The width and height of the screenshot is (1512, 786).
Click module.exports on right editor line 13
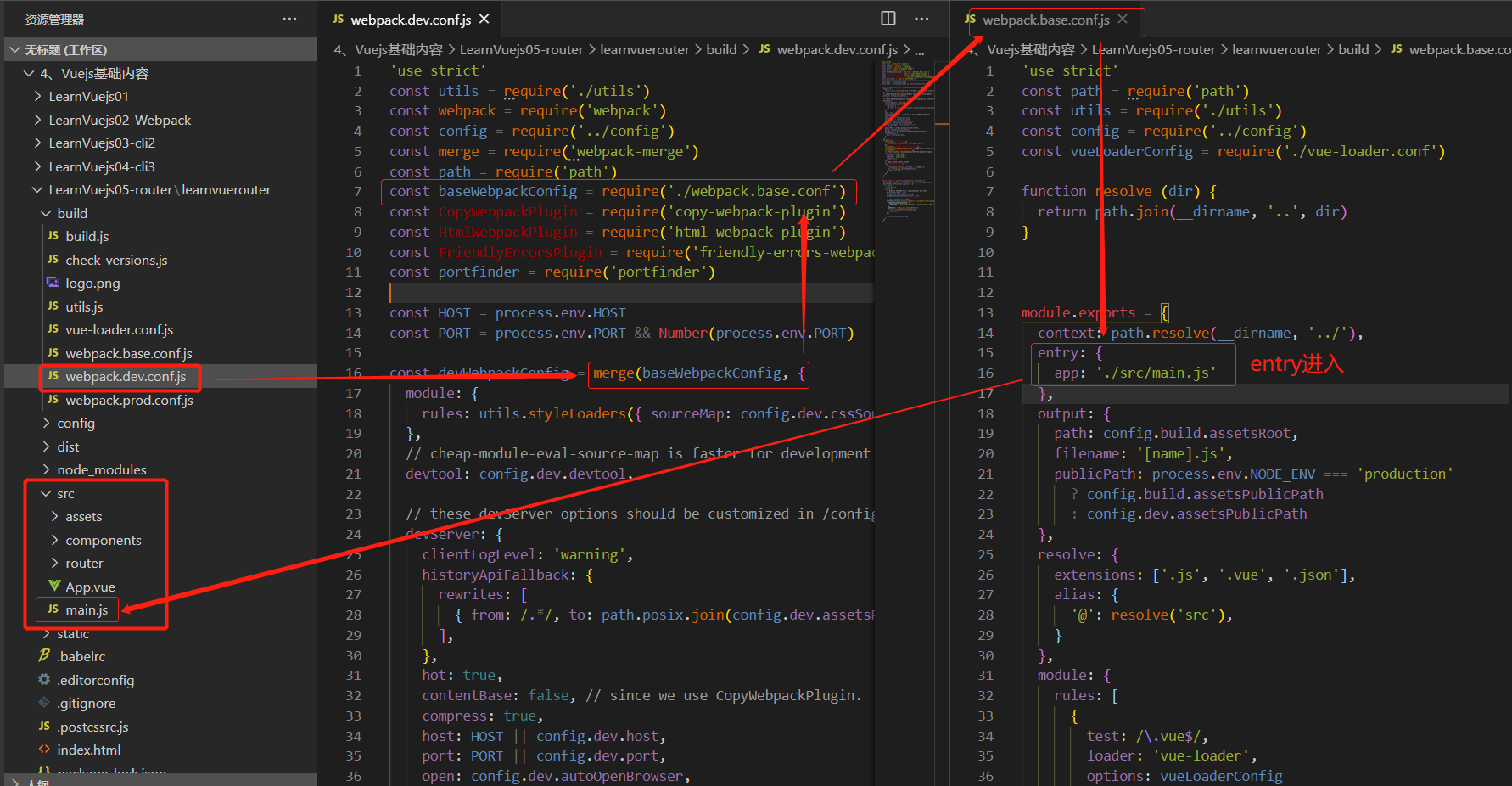[1078, 313]
